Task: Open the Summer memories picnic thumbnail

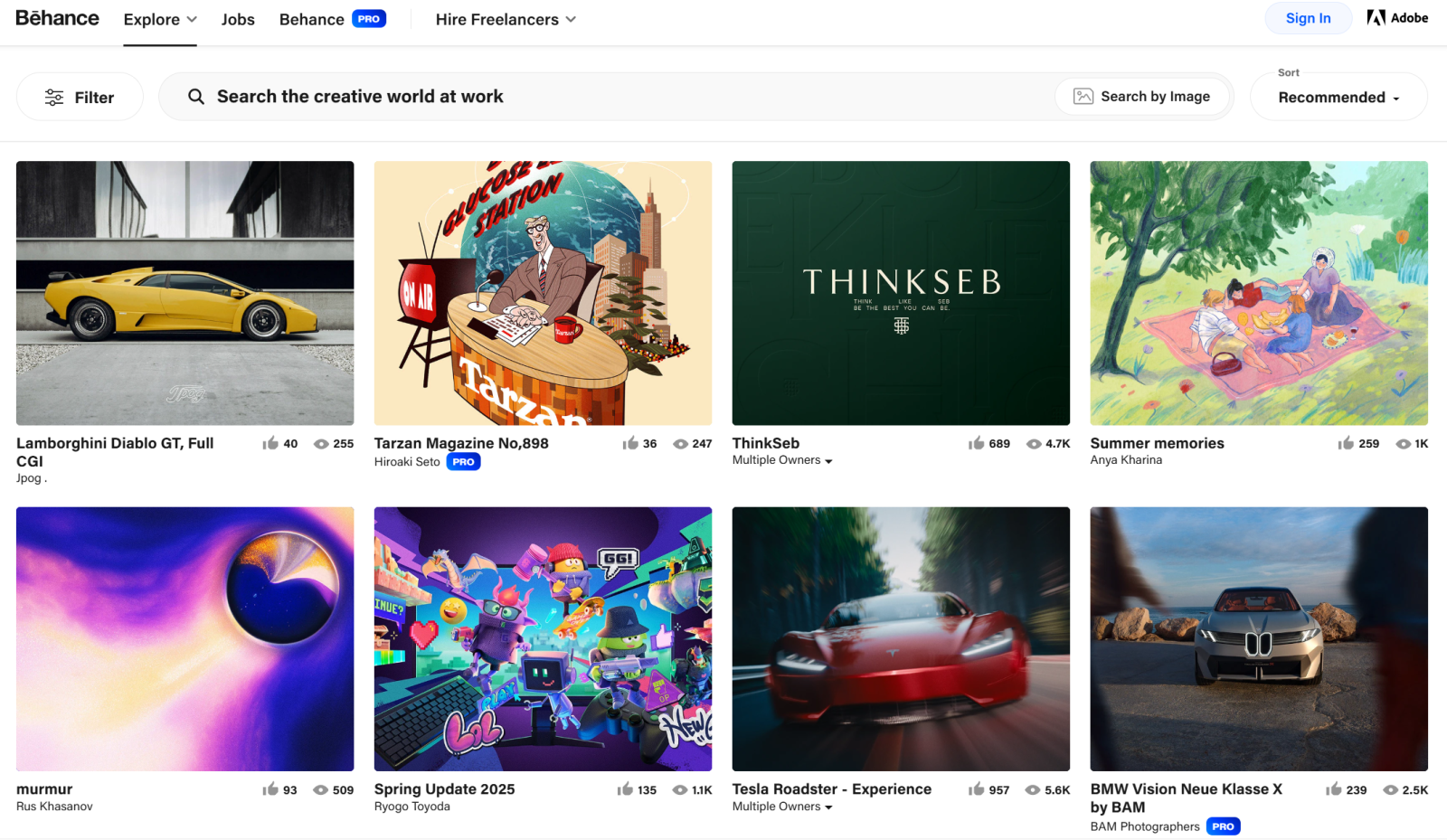Action: (x=1259, y=293)
